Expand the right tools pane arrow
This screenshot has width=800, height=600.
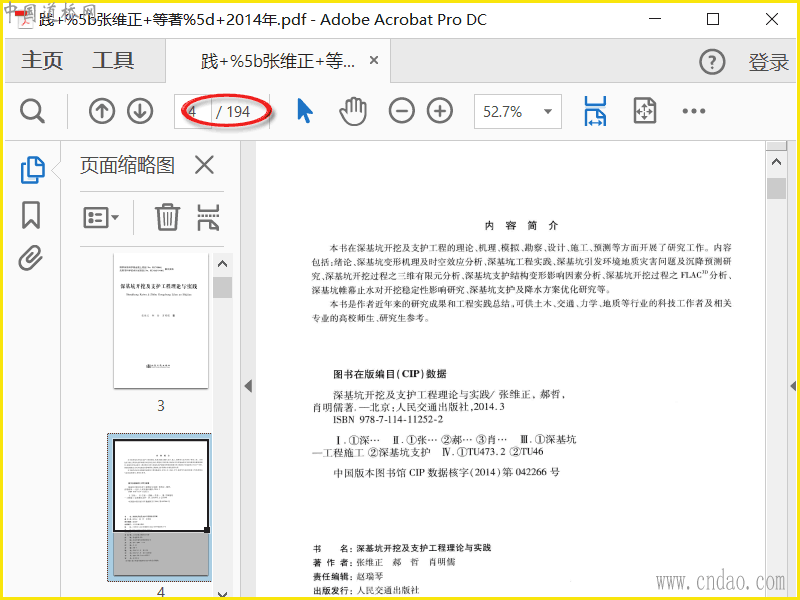click(793, 386)
